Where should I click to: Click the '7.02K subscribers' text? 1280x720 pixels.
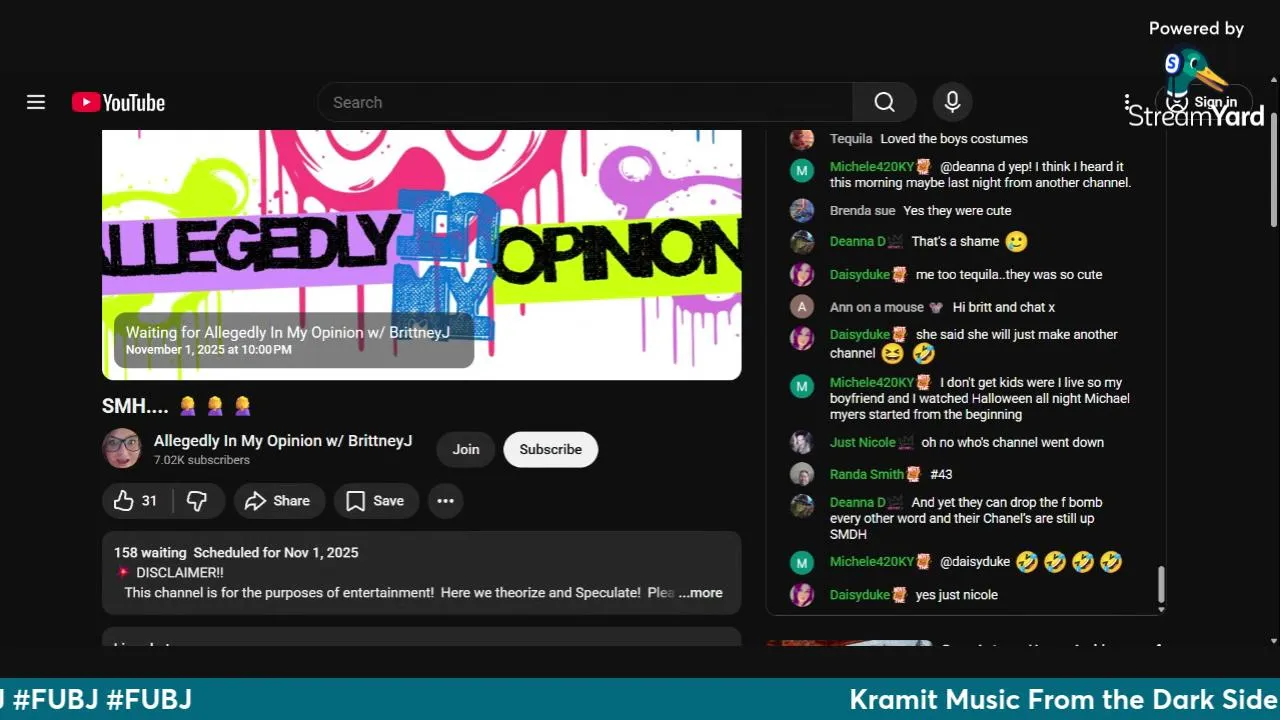[202, 460]
